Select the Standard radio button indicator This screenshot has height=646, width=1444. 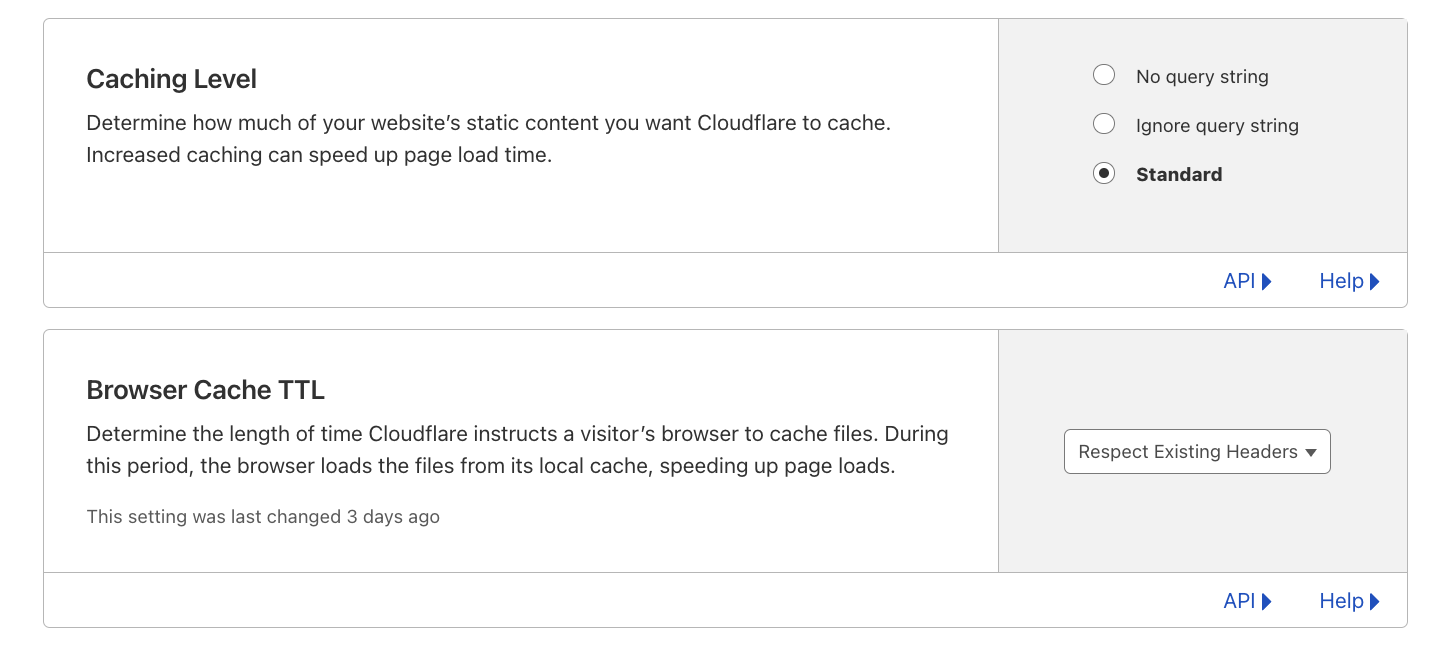click(1104, 173)
